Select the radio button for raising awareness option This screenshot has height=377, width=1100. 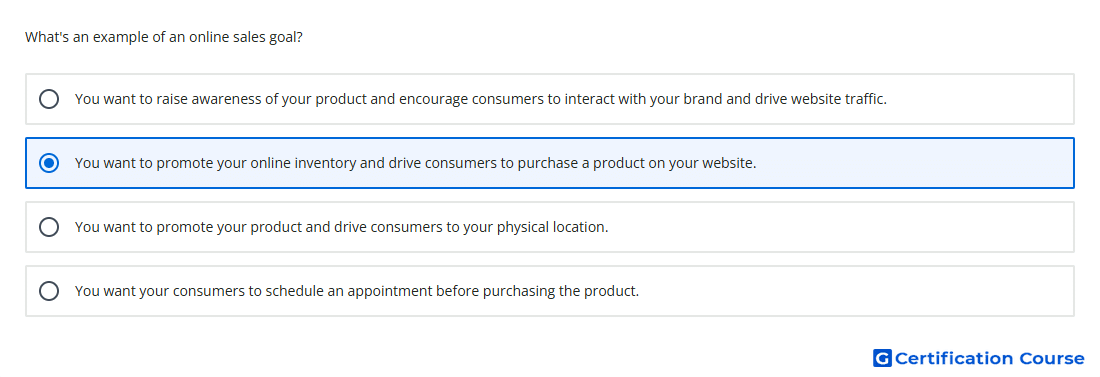[49, 99]
